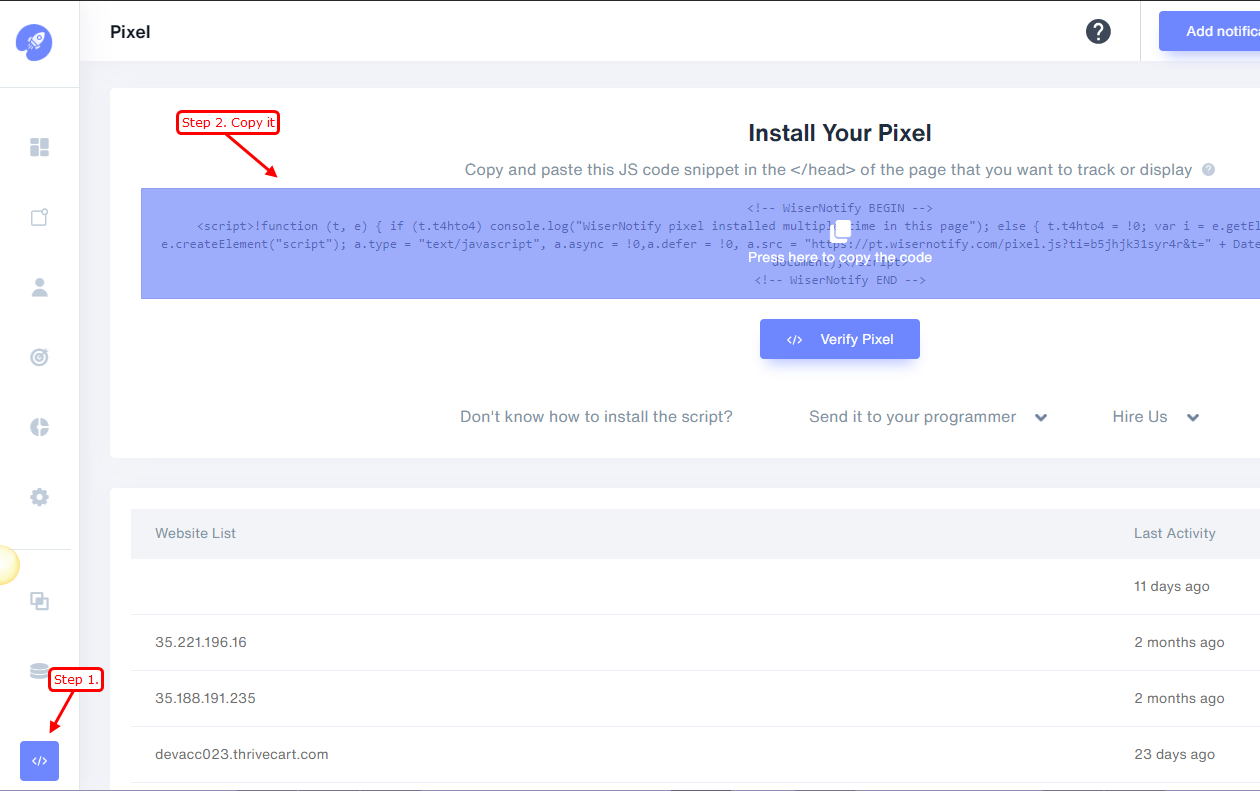Click the data stack icon above Step 1
Viewport: 1260px width, 791px height.
pyautogui.click(x=40, y=671)
